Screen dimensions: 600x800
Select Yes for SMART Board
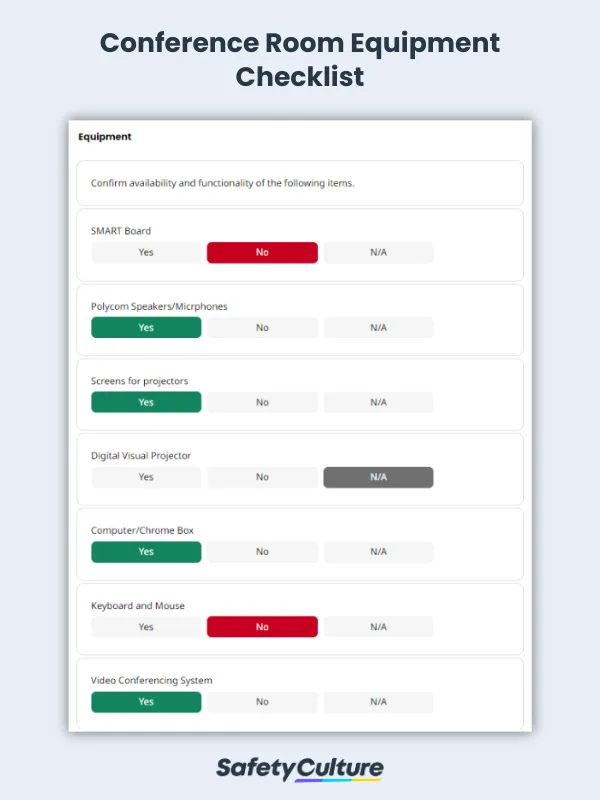146,252
